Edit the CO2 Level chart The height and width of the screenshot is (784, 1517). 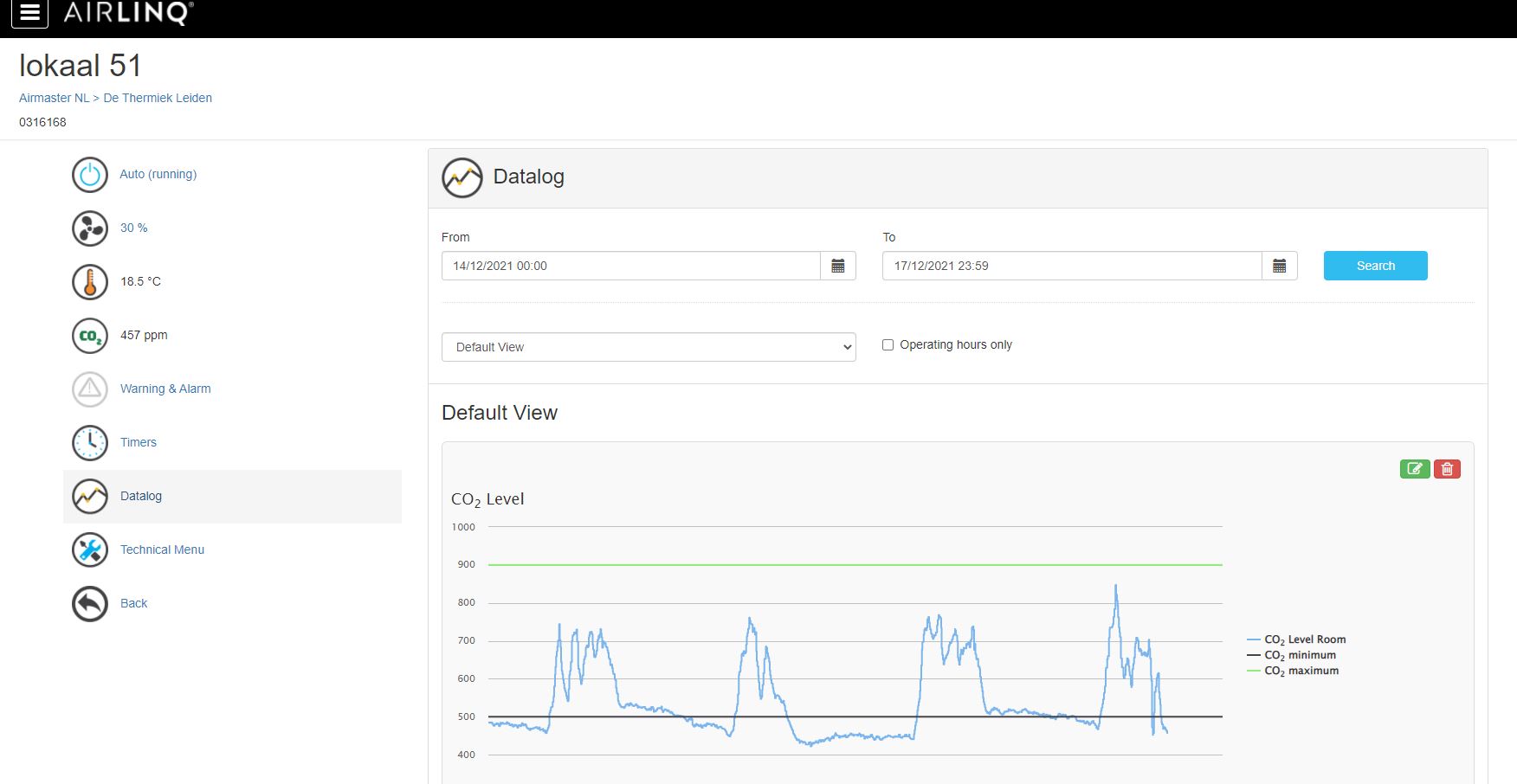coord(1415,469)
